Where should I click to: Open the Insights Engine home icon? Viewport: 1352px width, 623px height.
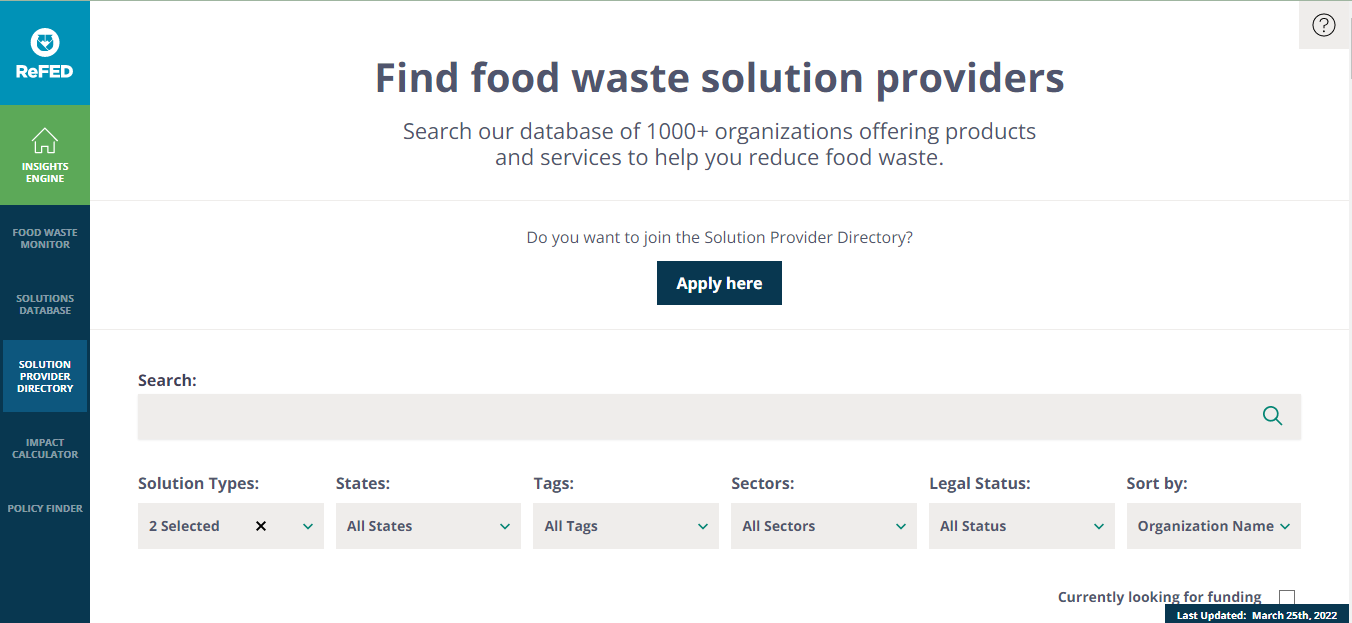(45, 141)
